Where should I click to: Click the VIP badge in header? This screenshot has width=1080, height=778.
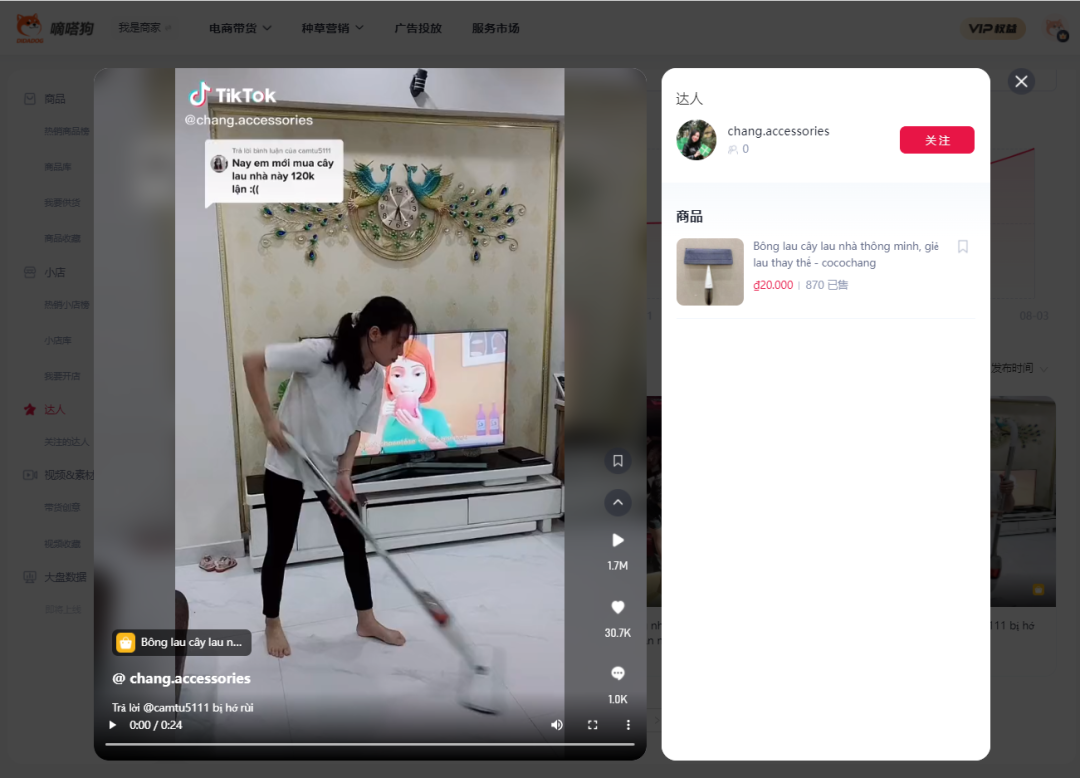pos(993,29)
